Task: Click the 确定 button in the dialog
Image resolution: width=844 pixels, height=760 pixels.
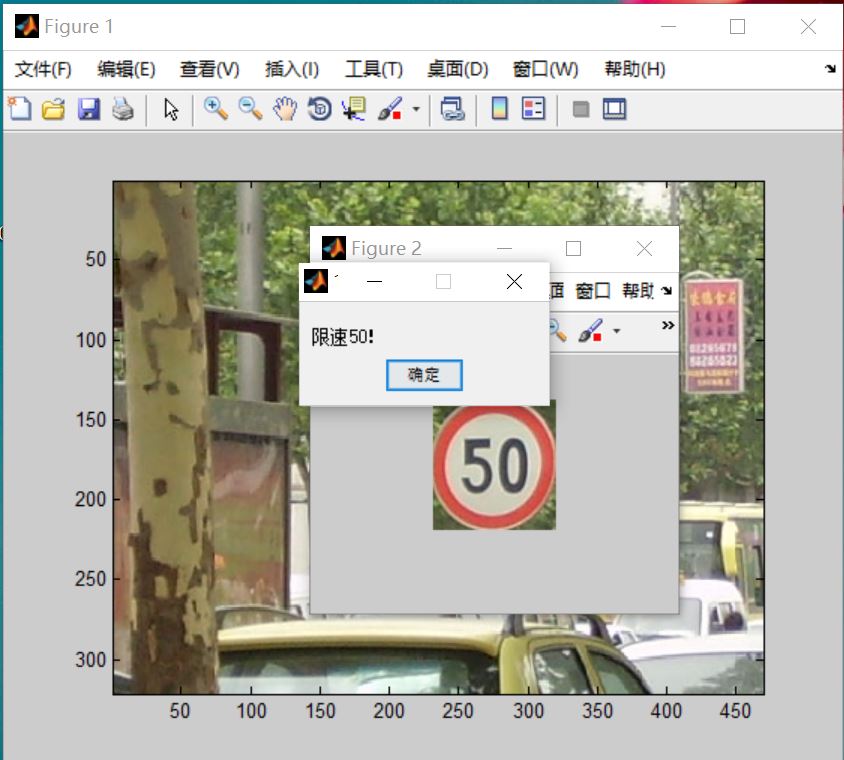Action: point(424,375)
